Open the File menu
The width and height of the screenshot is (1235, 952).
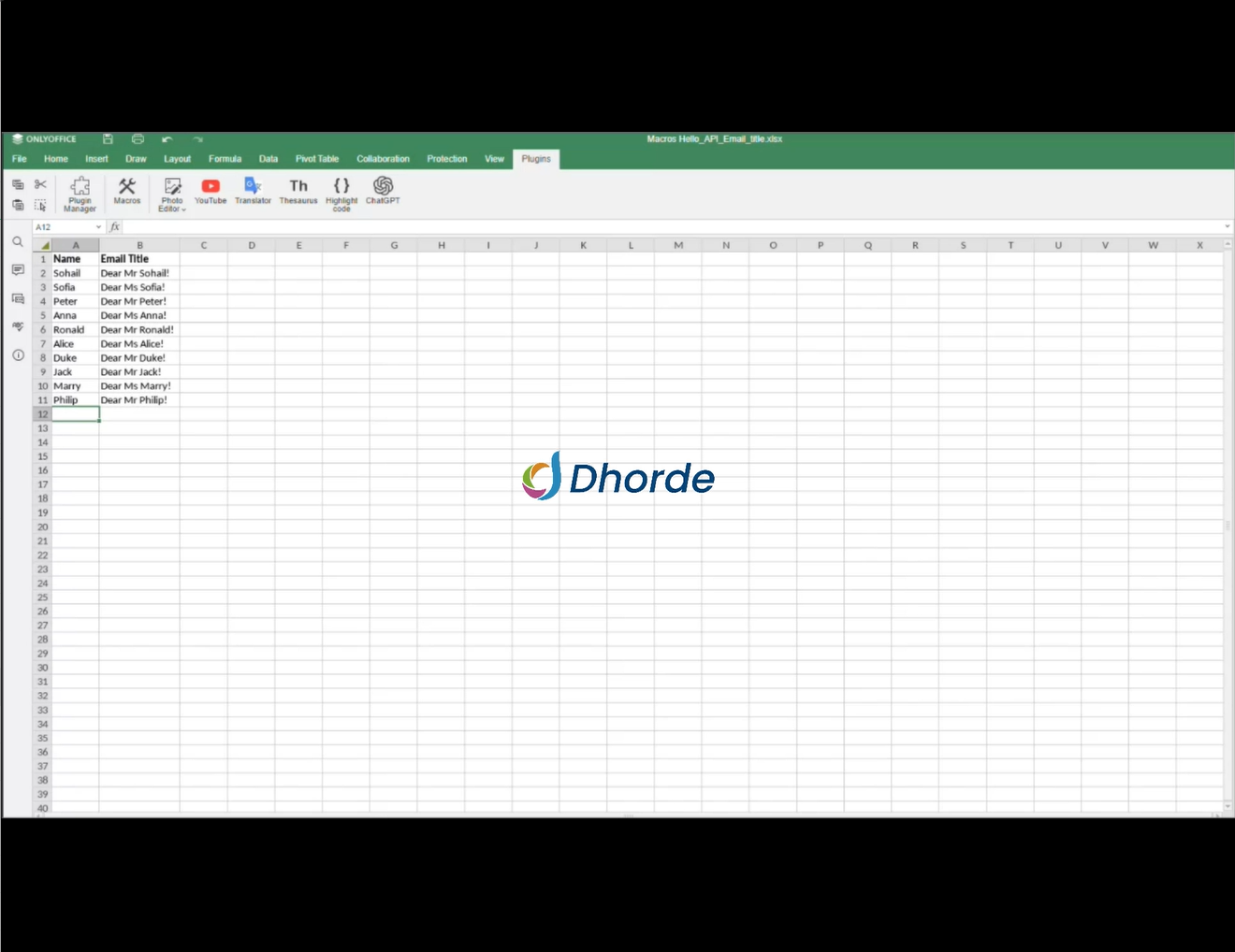20,159
